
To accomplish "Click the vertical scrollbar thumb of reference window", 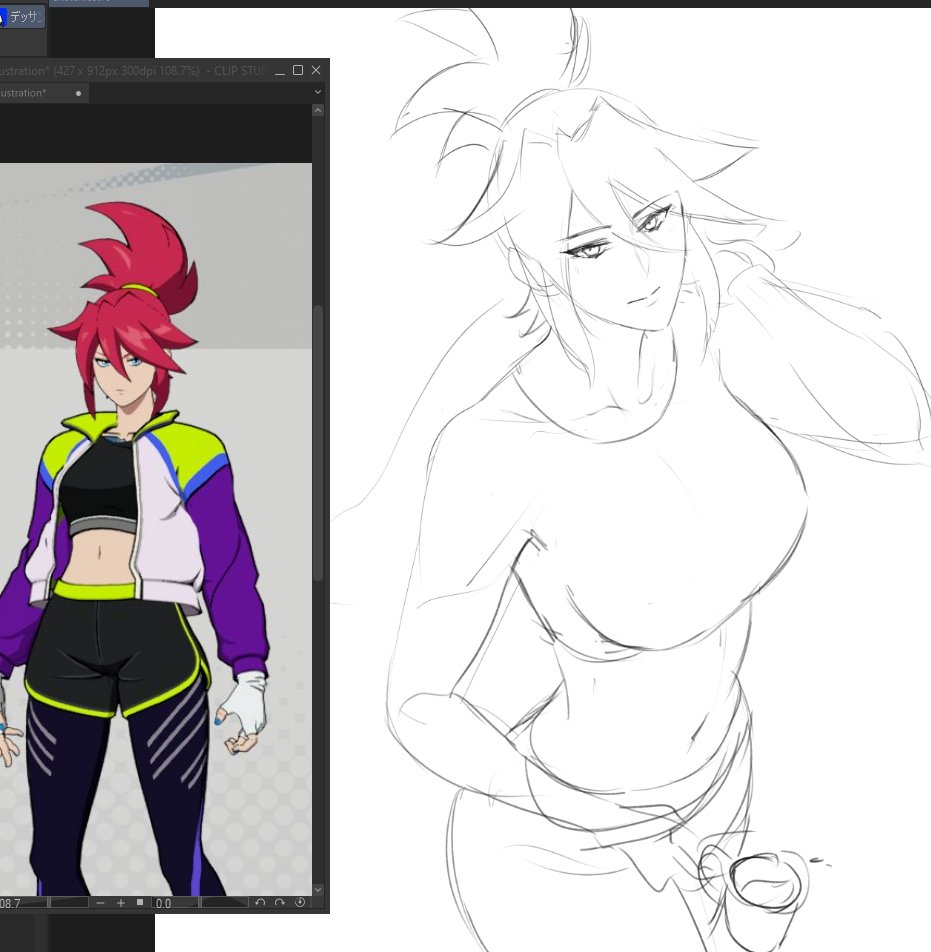I will click(x=318, y=443).
